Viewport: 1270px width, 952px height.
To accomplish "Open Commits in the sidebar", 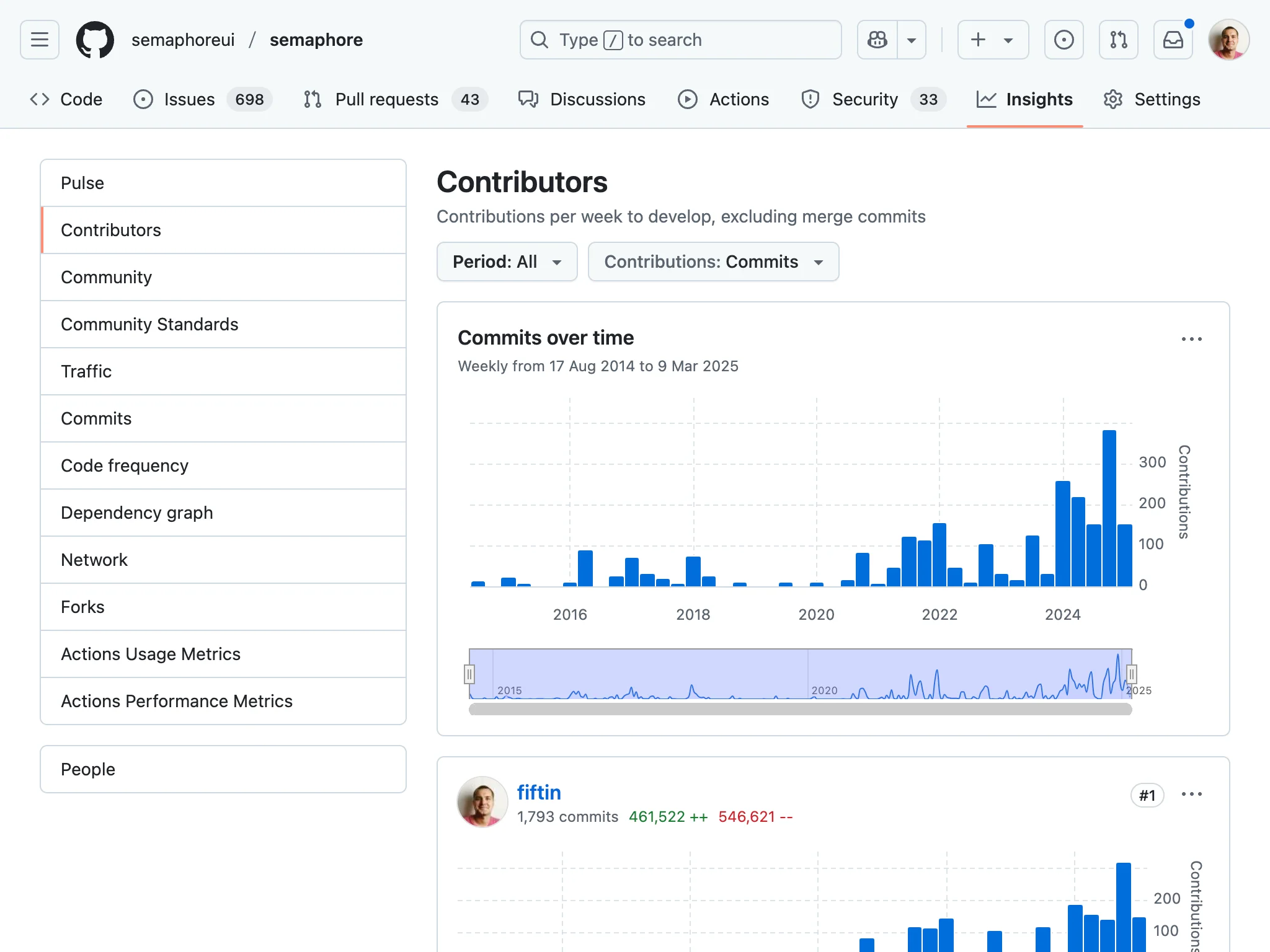I will [223, 418].
